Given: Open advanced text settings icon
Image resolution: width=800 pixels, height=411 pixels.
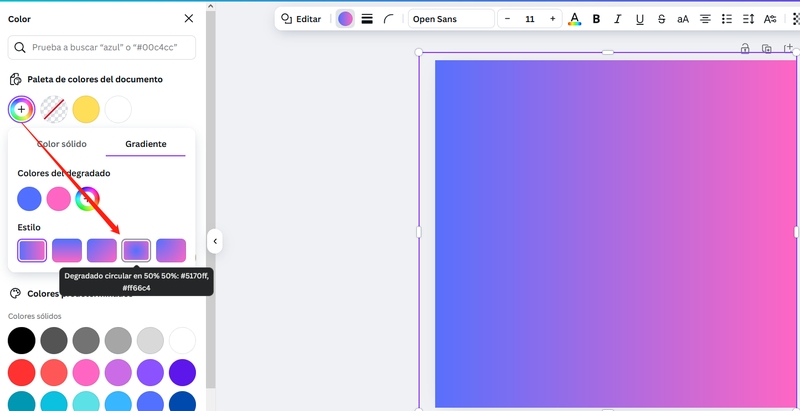Looking at the screenshot, I should pyautogui.click(x=770, y=19).
